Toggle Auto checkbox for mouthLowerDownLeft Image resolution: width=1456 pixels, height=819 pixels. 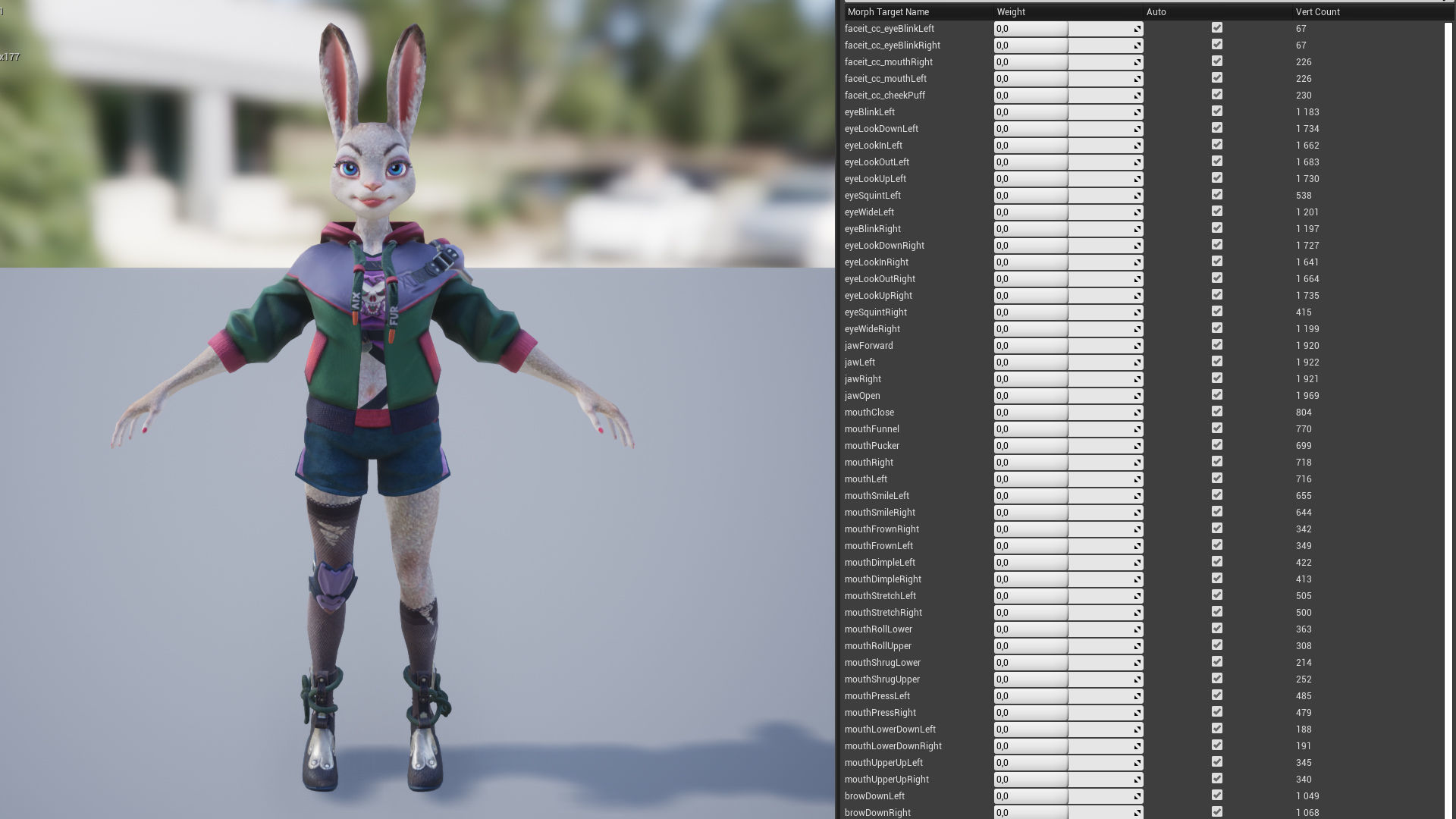point(1217,729)
